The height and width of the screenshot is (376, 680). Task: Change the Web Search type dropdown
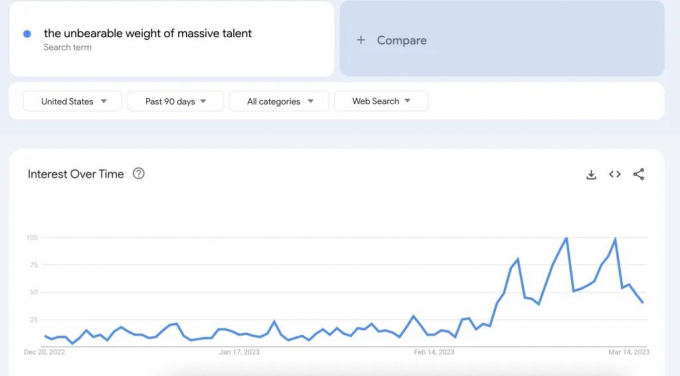coord(381,101)
